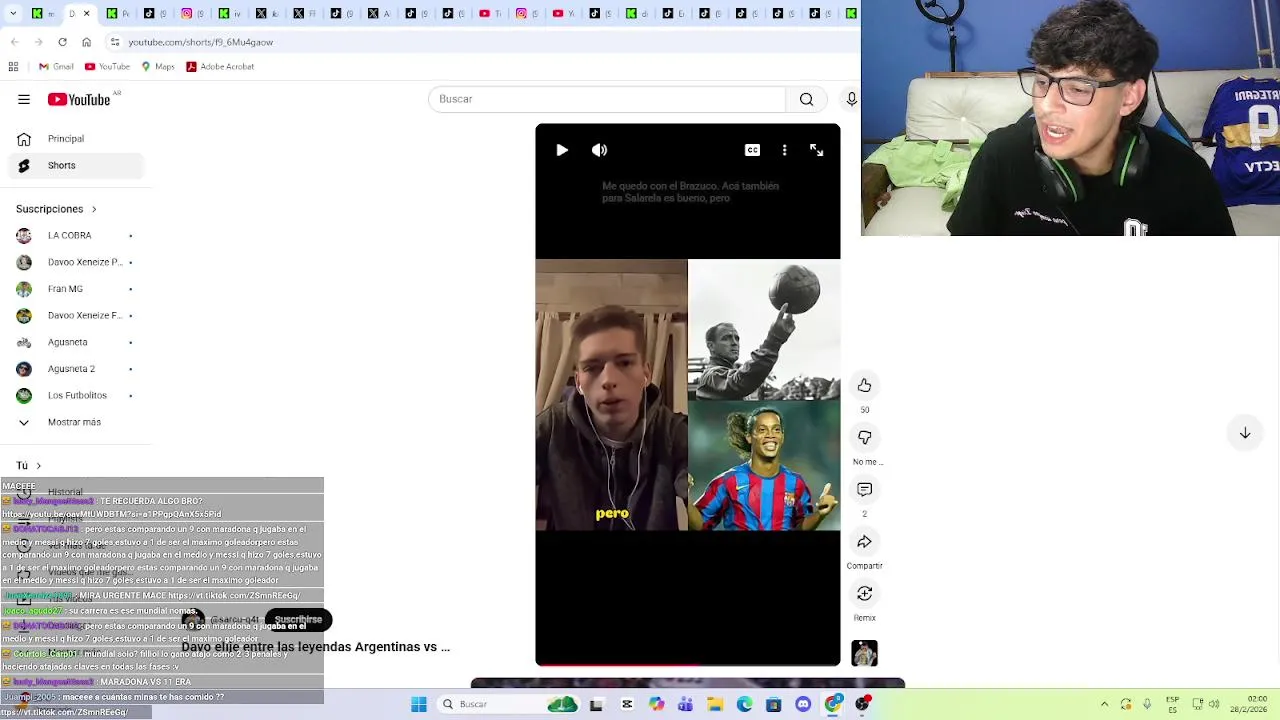Reload the YouTube page
The height and width of the screenshot is (720, 1280).
pyautogui.click(x=62, y=42)
